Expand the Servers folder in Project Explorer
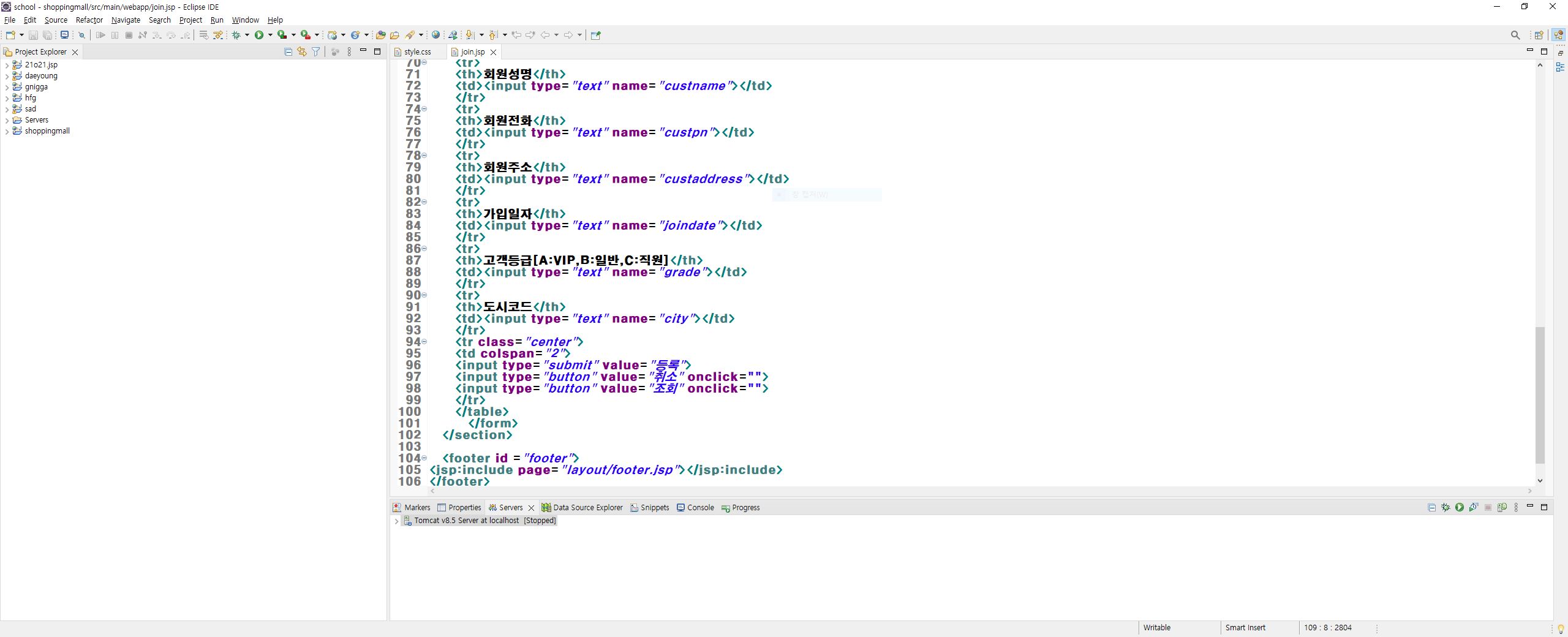1568x637 pixels. (7, 119)
